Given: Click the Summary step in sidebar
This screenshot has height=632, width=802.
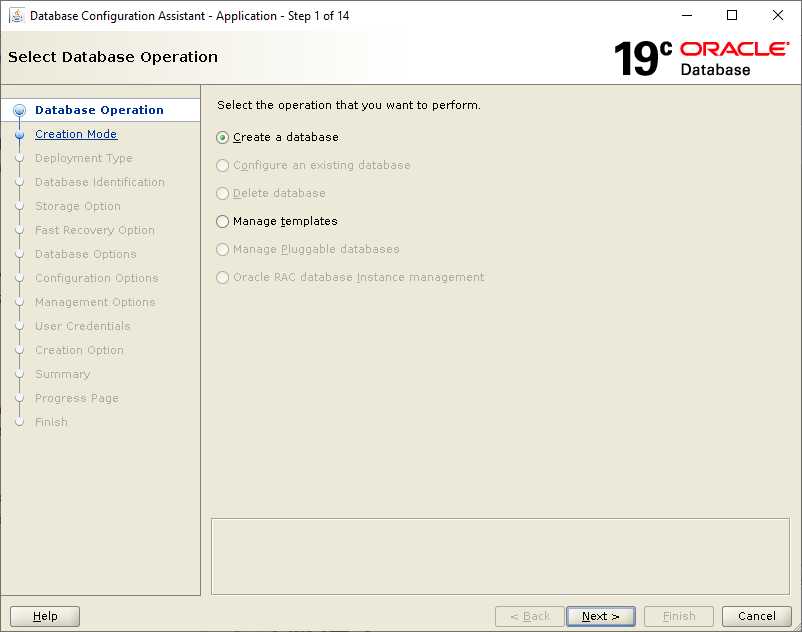Looking at the screenshot, I should (x=62, y=374).
